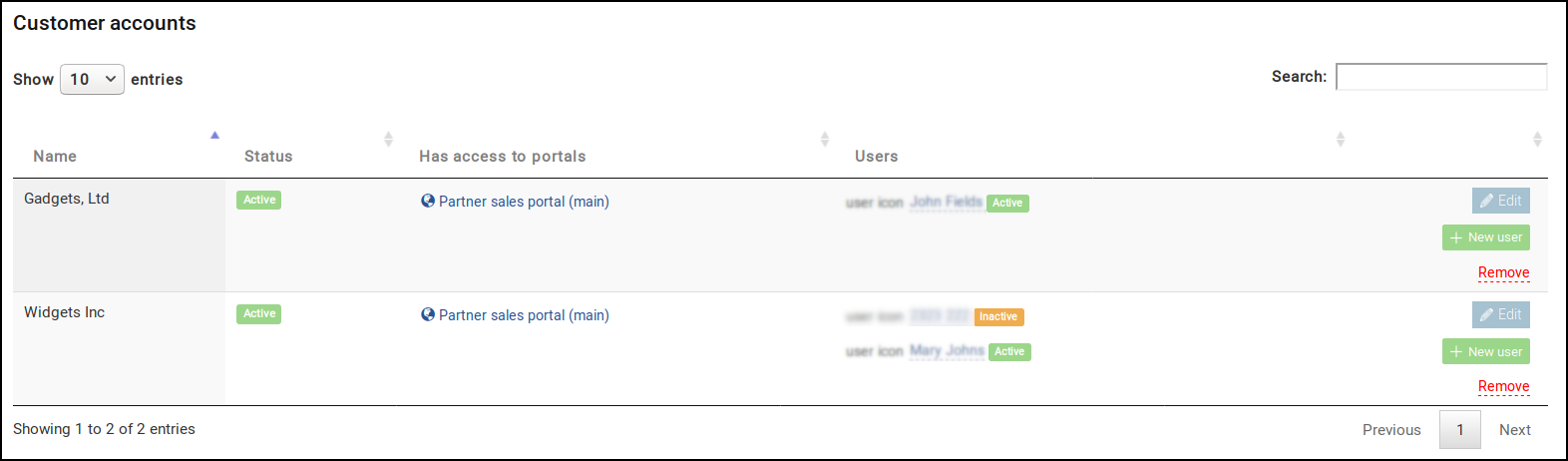Edit the Widgets Inc account

(x=1501, y=314)
